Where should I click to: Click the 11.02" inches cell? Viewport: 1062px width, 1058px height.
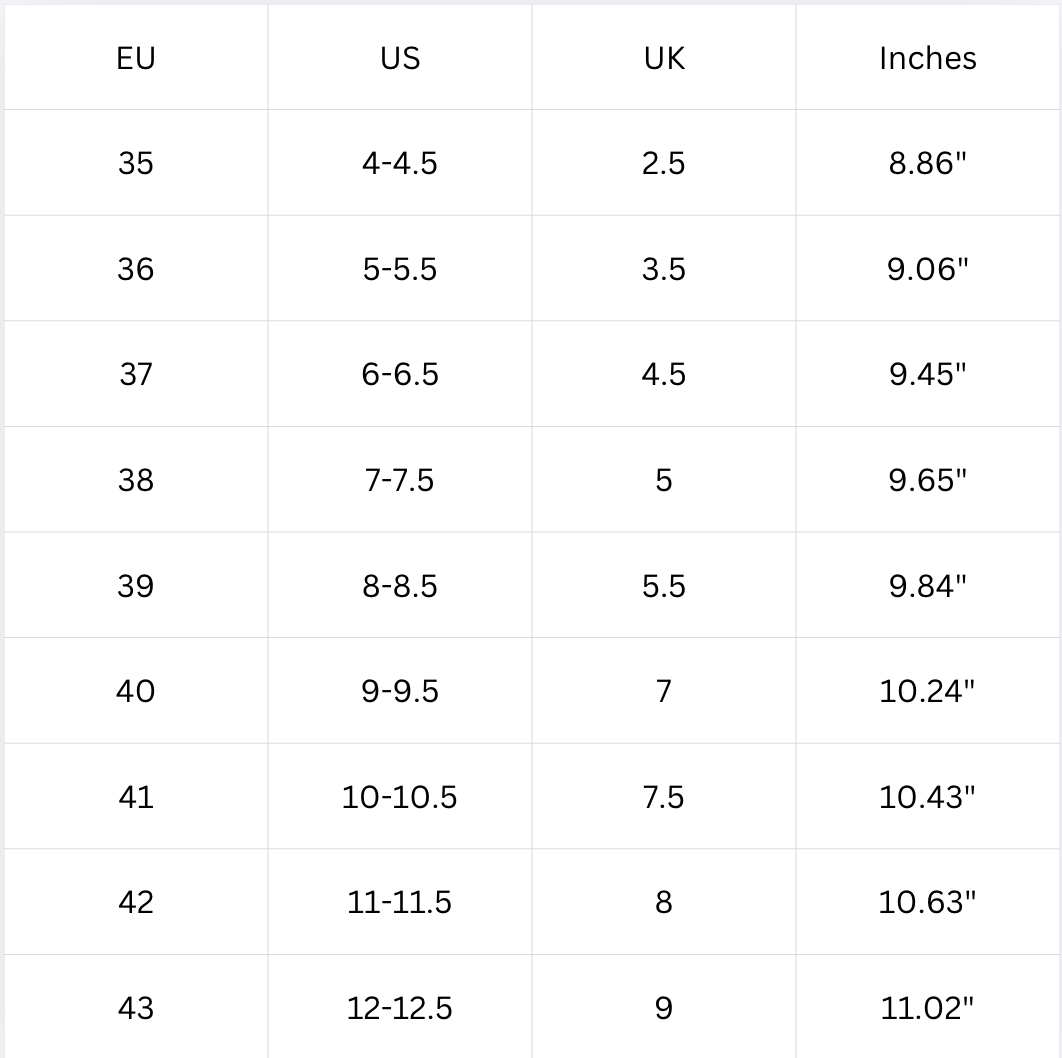pyautogui.click(x=928, y=1007)
